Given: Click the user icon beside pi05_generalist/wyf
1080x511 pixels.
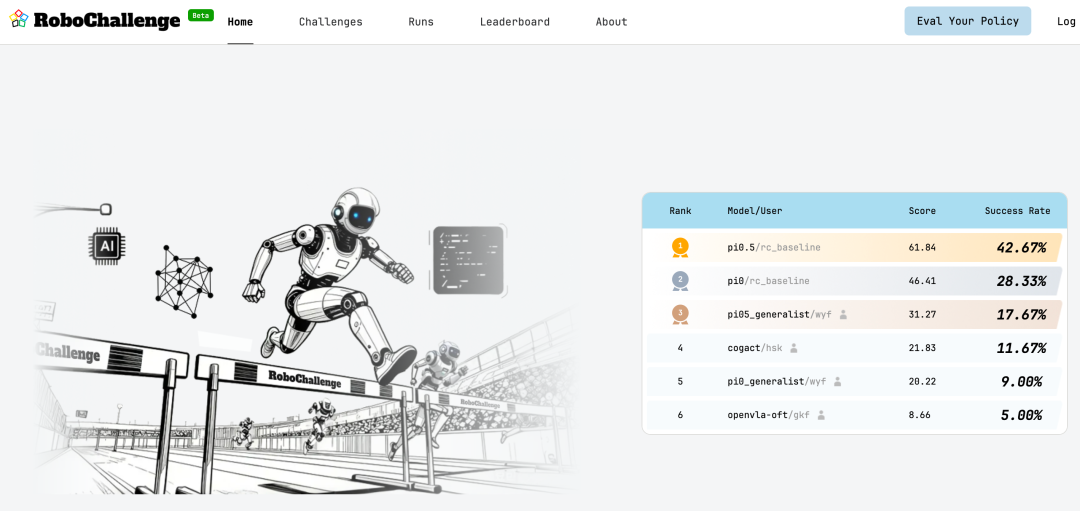Looking at the screenshot, I should 843,314.
